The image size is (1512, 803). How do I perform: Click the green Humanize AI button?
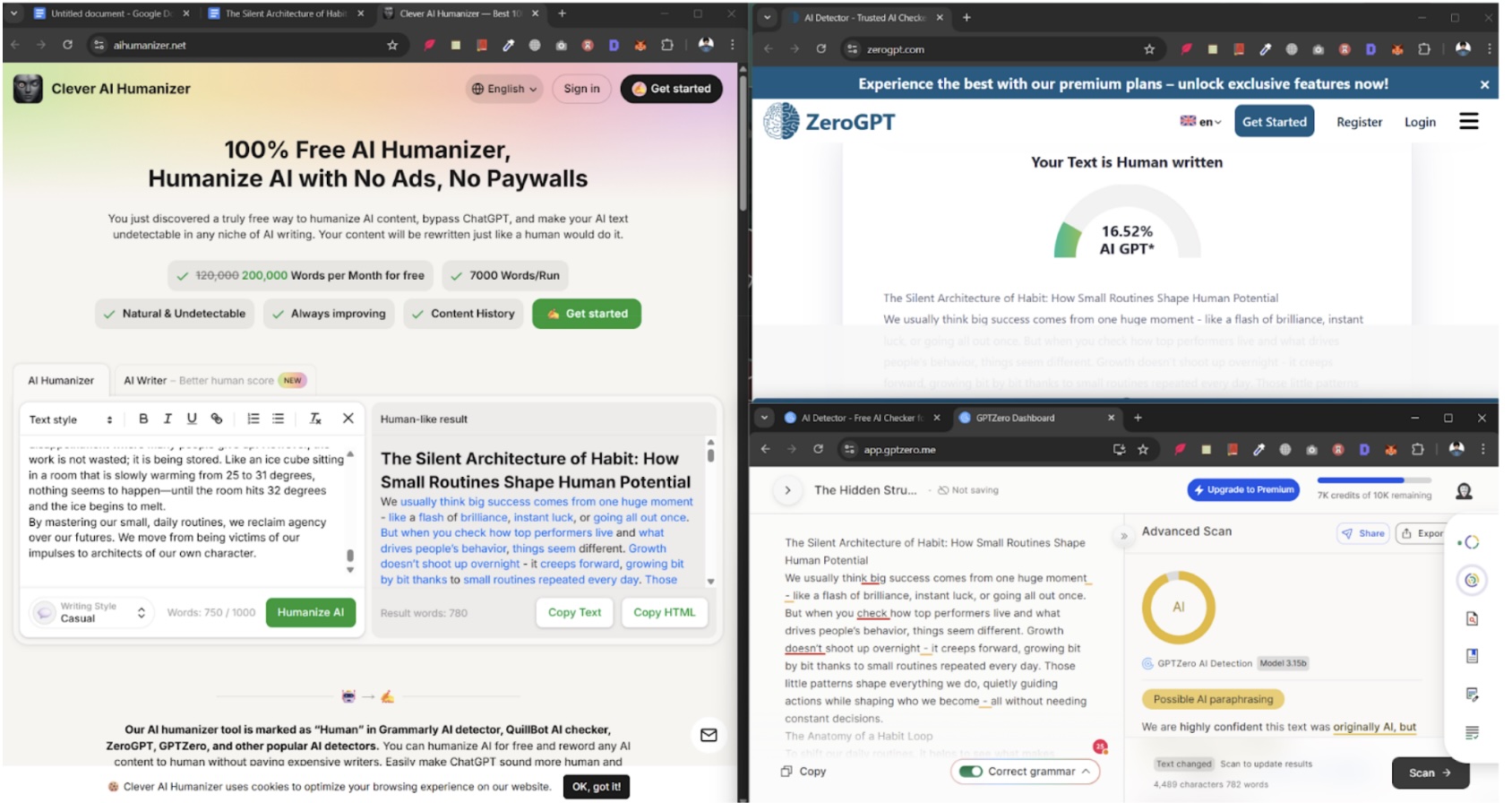click(311, 612)
